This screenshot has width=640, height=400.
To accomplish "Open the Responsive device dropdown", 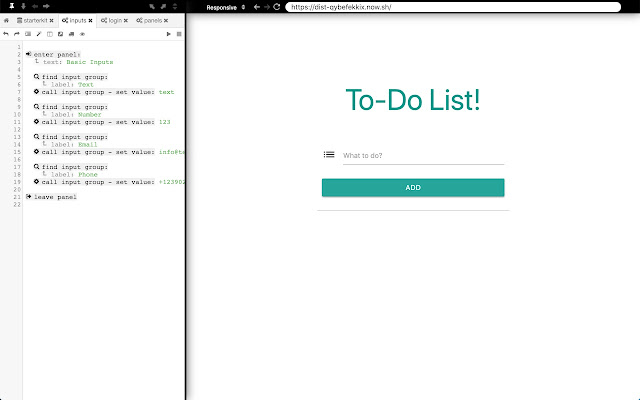I will pyautogui.click(x=225, y=7).
